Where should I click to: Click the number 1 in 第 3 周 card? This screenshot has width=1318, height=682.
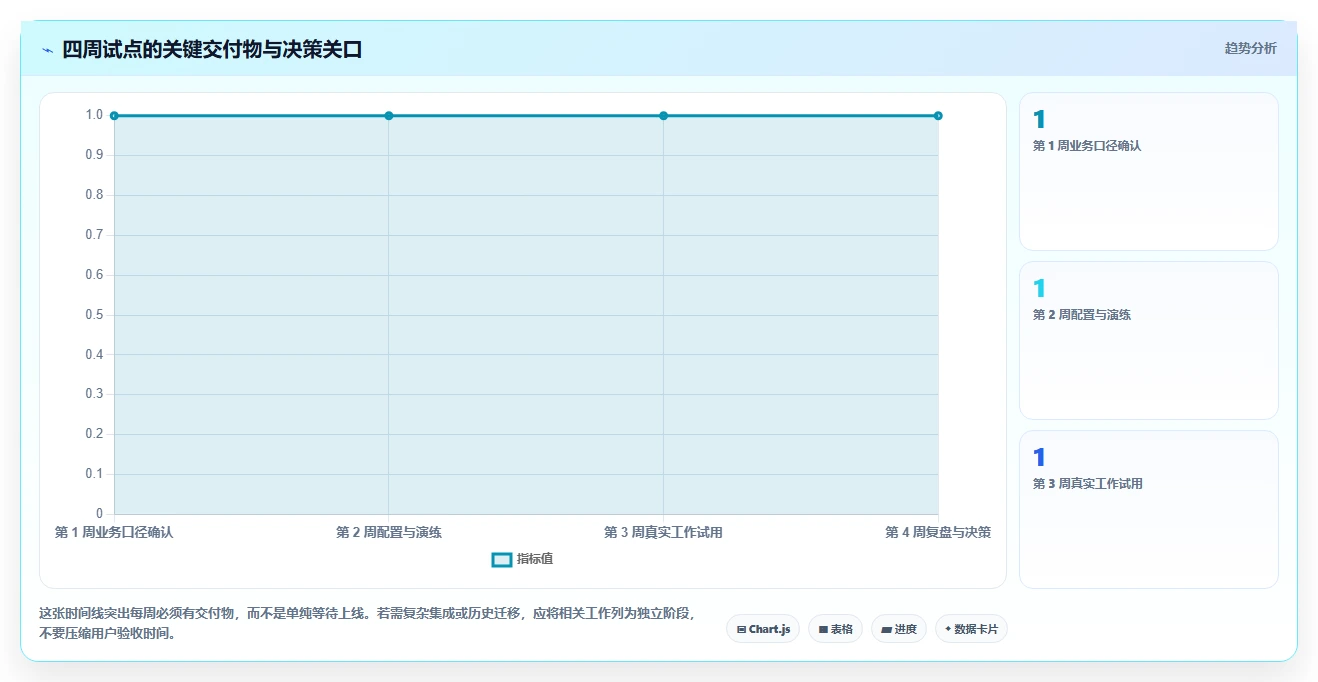1039,458
